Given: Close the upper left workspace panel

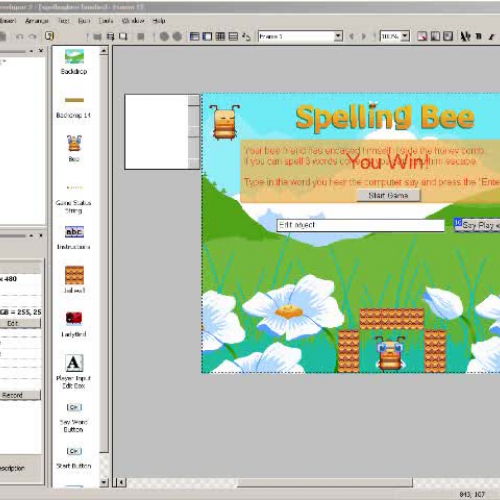Looking at the screenshot, I should [x=41, y=51].
